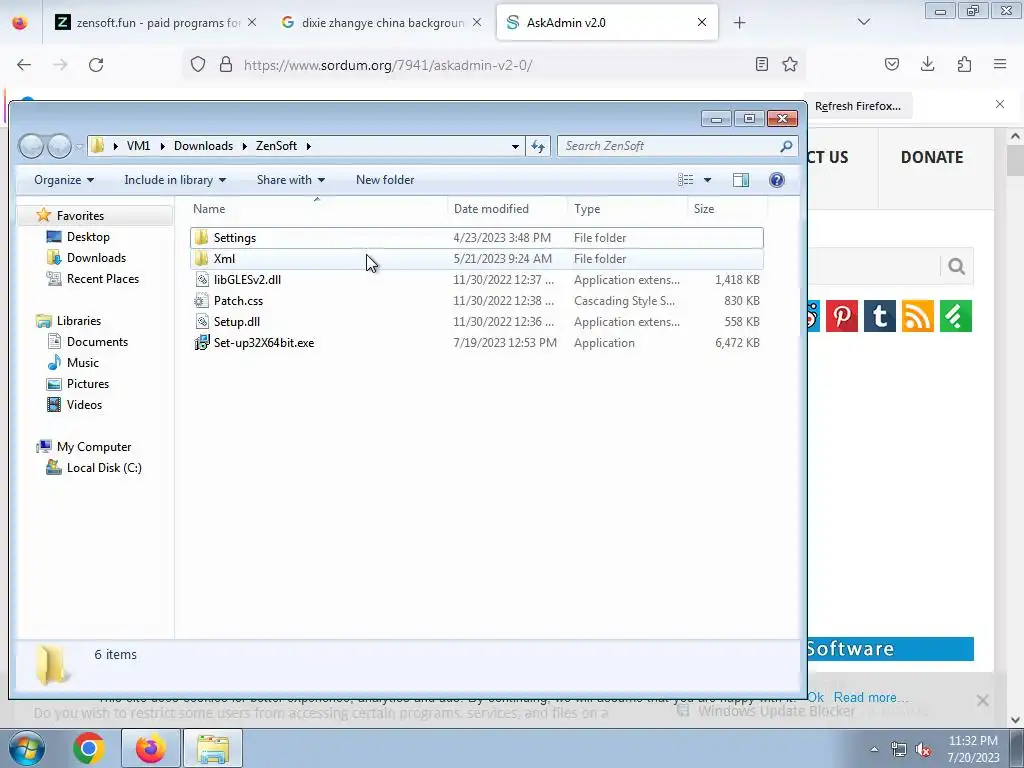
Task: Open Explorer taskbar button
Action: pos(213,748)
